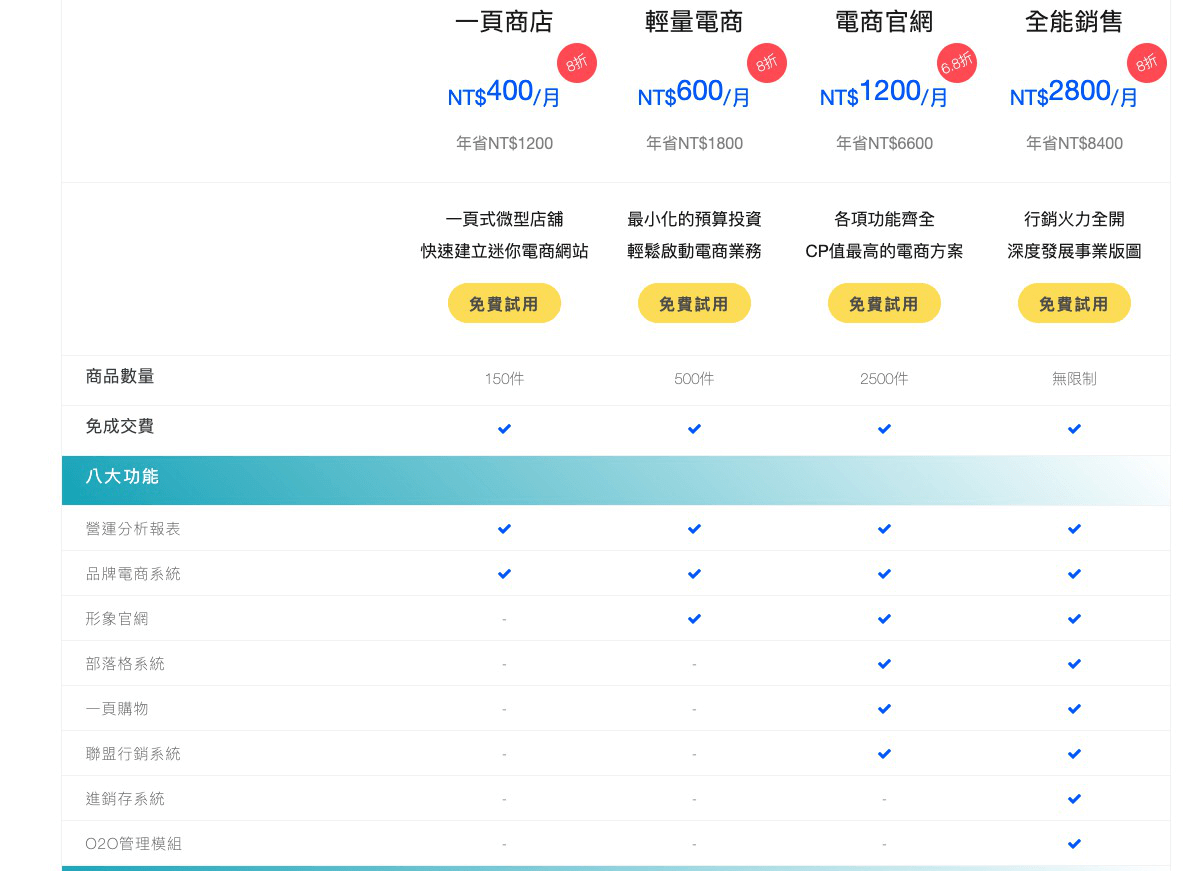Click the 8折 badge on 全能銷售
The height and width of the screenshot is (871, 1203).
[1147, 64]
